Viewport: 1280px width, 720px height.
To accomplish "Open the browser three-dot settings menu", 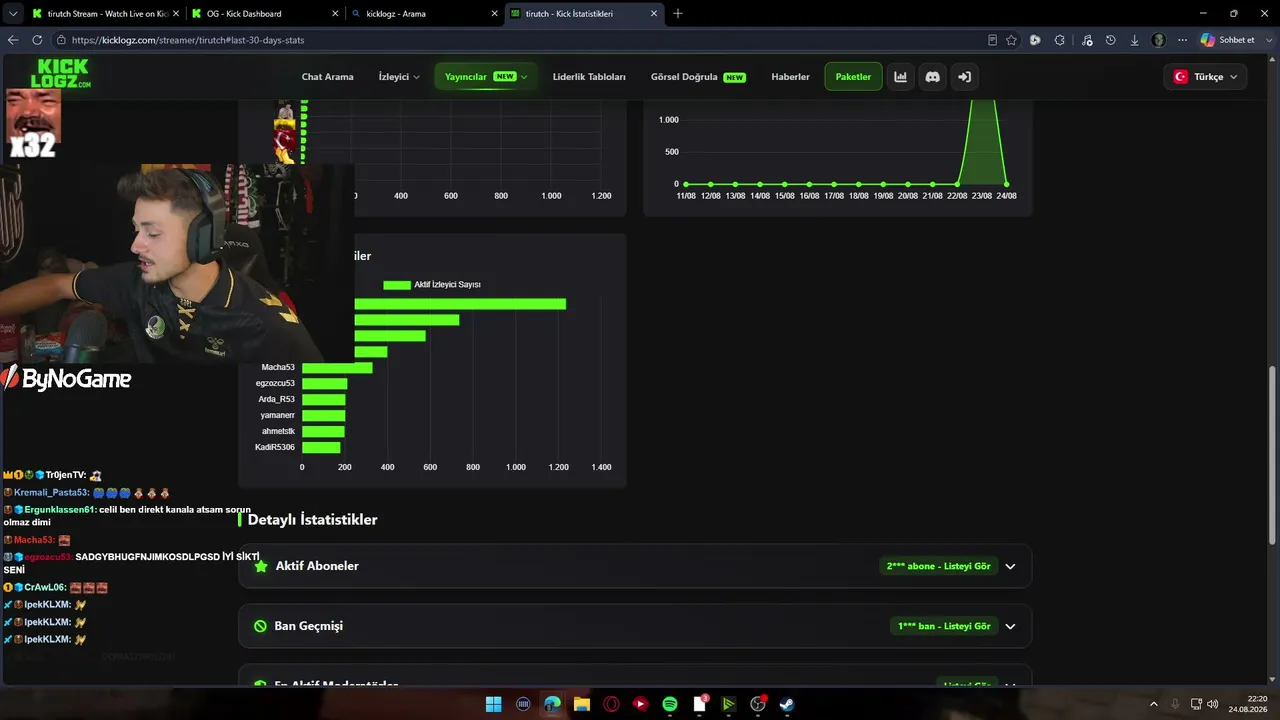I will point(1183,40).
